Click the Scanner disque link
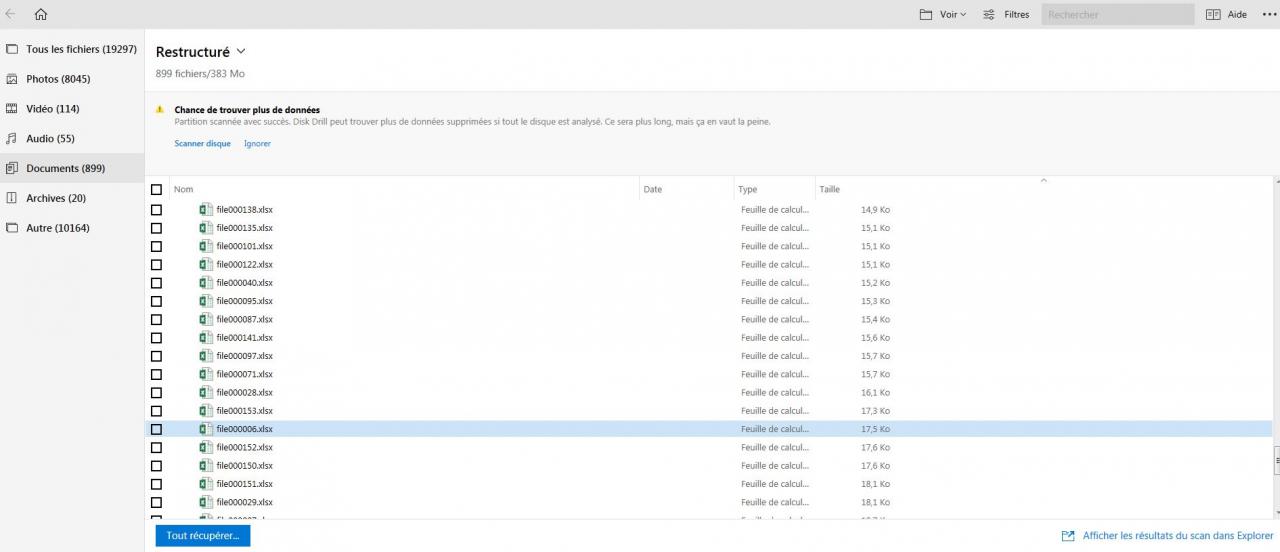Viewport: 1280px width, 552px height. pyautogui.click(x=202, y=143)
